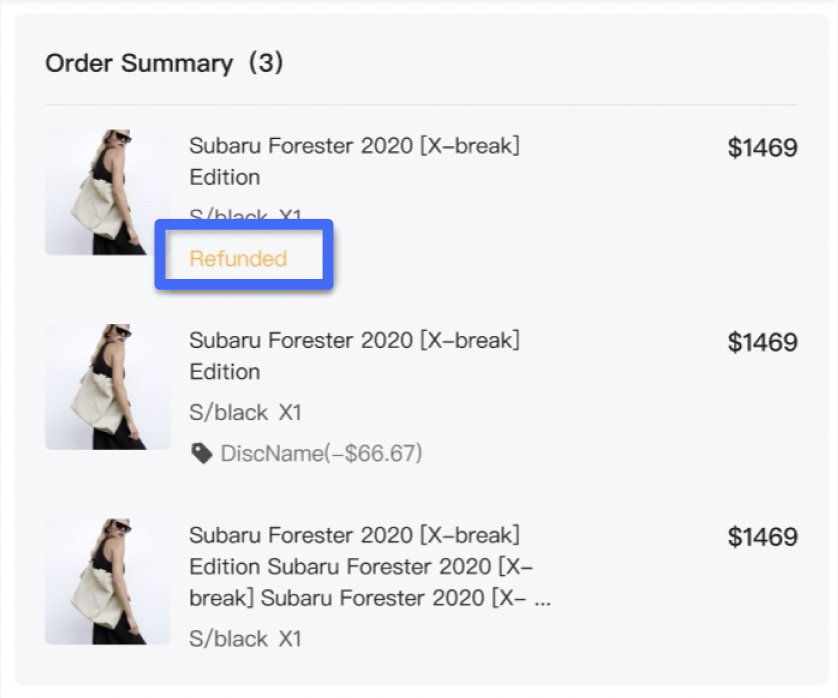This screenshot has height=698, width=838.
Task: Open the third product's thumbnail image
Action: click(x=107, y=581)
